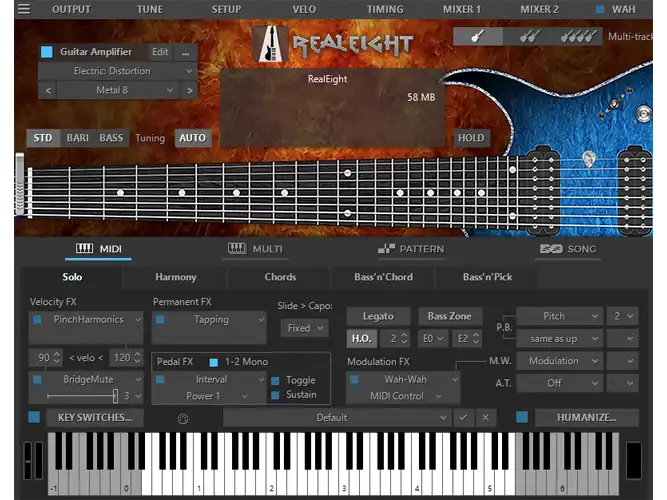Toggle Key Switches enable checkbox
Screen dimensions: 667x500
point(34,417)
